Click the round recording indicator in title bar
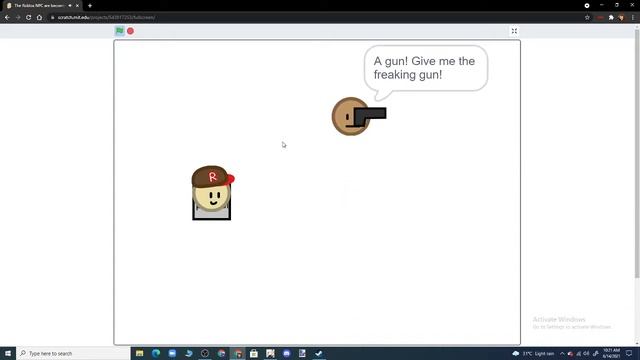Image resolution: width=640 pixels, height=360 pixels. (x=587, y=6)
